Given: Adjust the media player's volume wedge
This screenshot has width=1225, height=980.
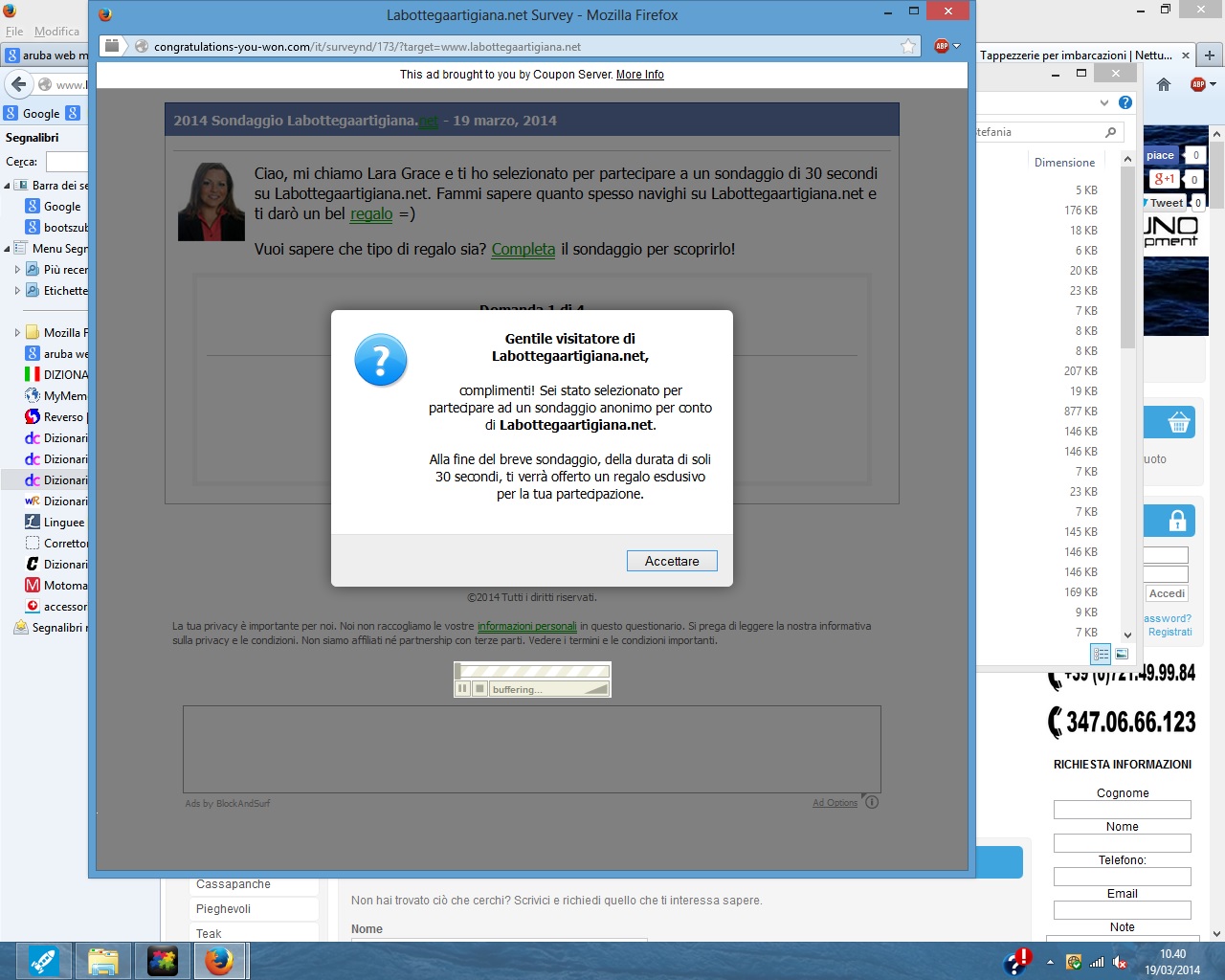Looking at the screenshot, I should pyautogui.click(x=595, y=688).
